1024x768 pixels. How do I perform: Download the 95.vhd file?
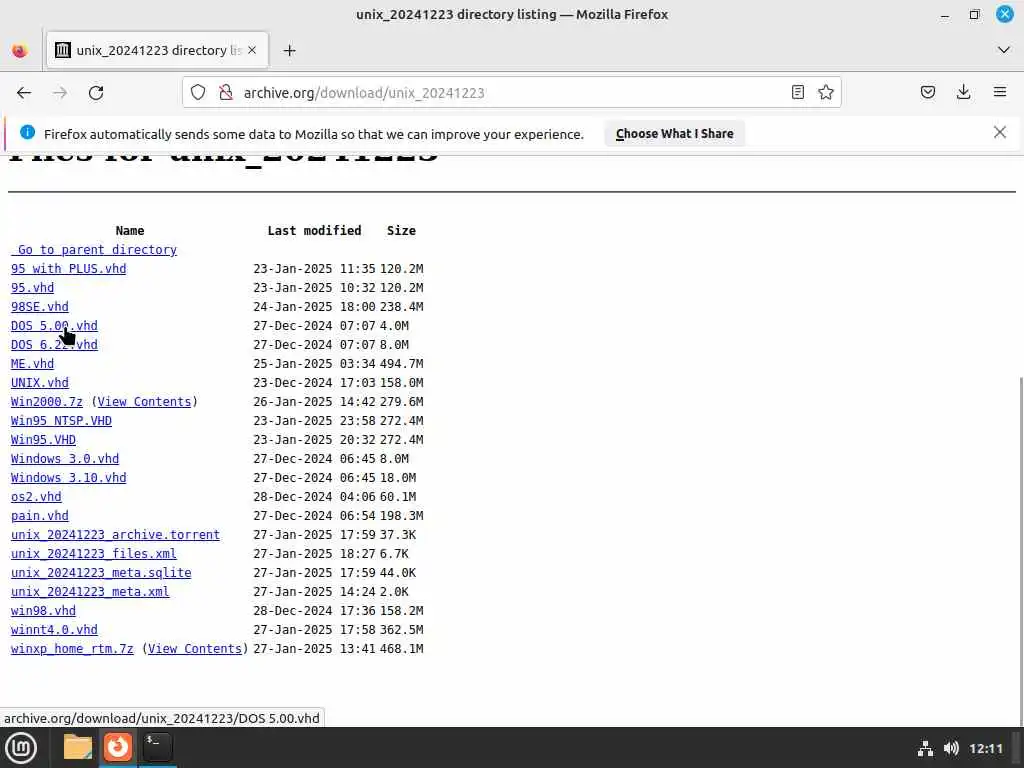33,287
